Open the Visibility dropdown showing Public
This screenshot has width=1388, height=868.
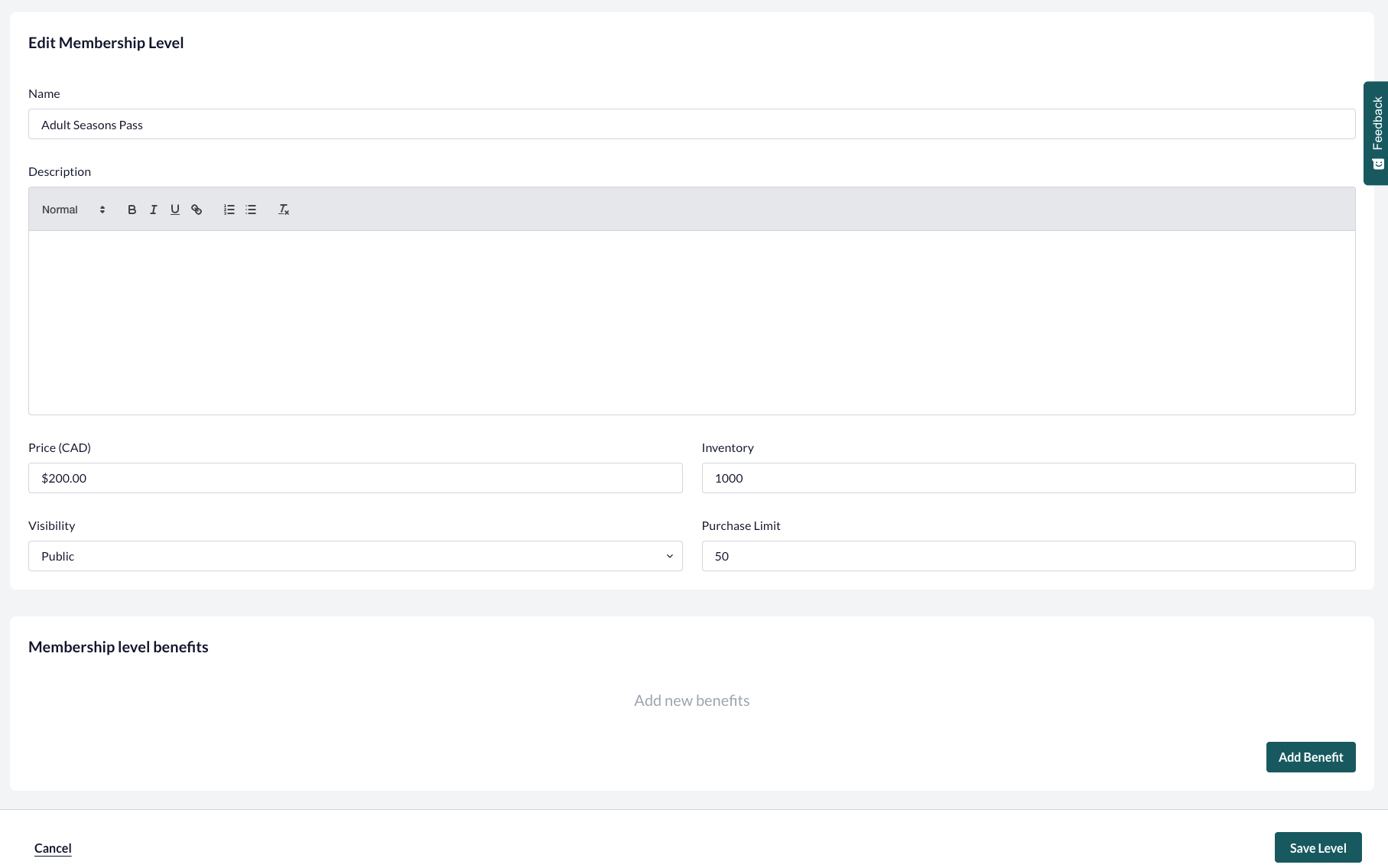[355, 556]
